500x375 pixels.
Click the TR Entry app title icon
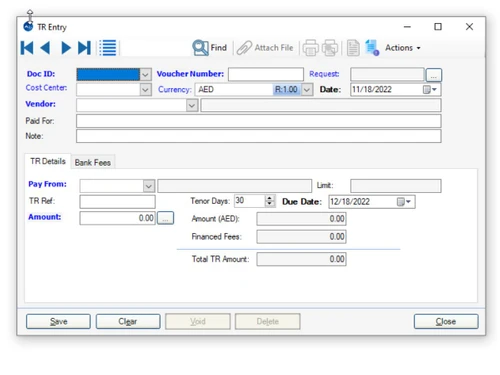tap(28, 26)
